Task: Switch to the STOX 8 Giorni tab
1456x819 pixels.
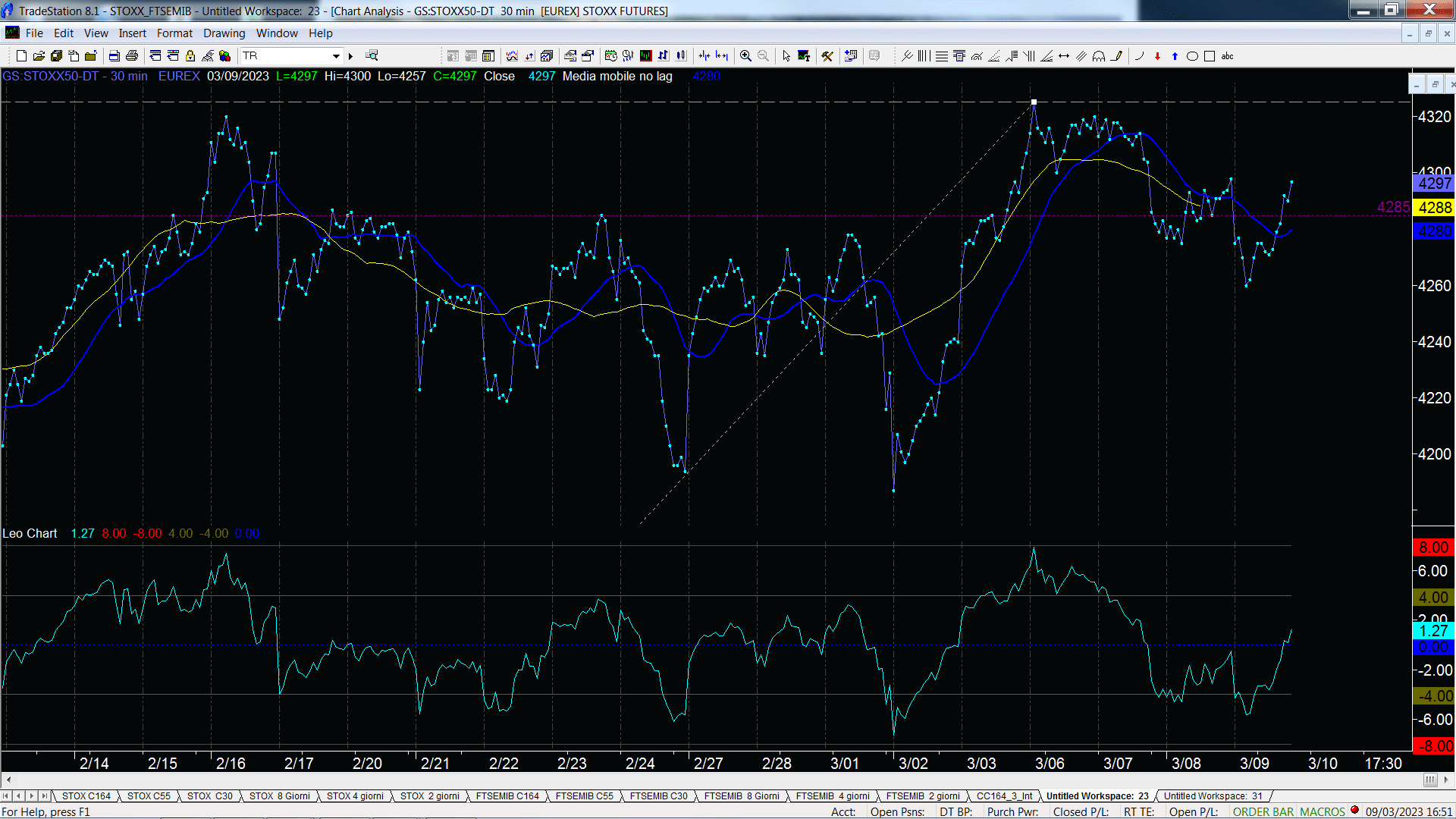Action: [x=279, y=796]
